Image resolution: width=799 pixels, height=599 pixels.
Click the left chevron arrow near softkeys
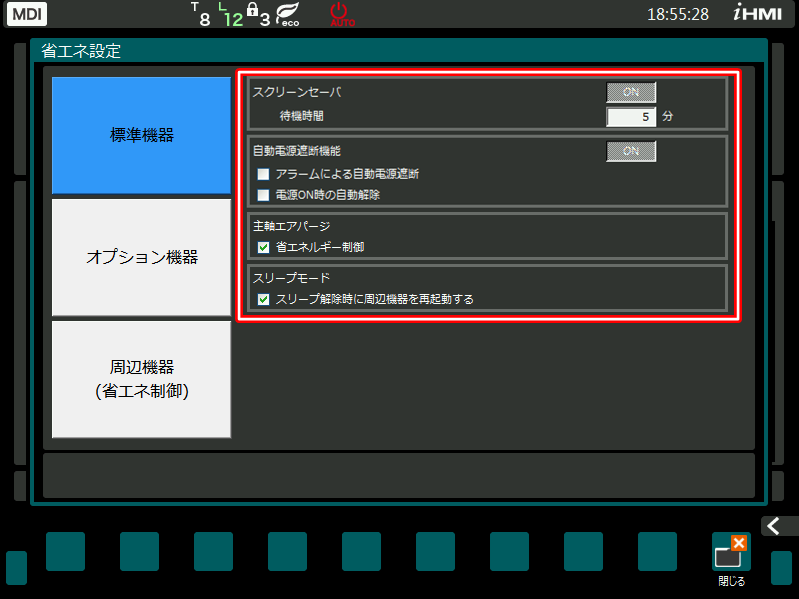click(x=775, y=526)
